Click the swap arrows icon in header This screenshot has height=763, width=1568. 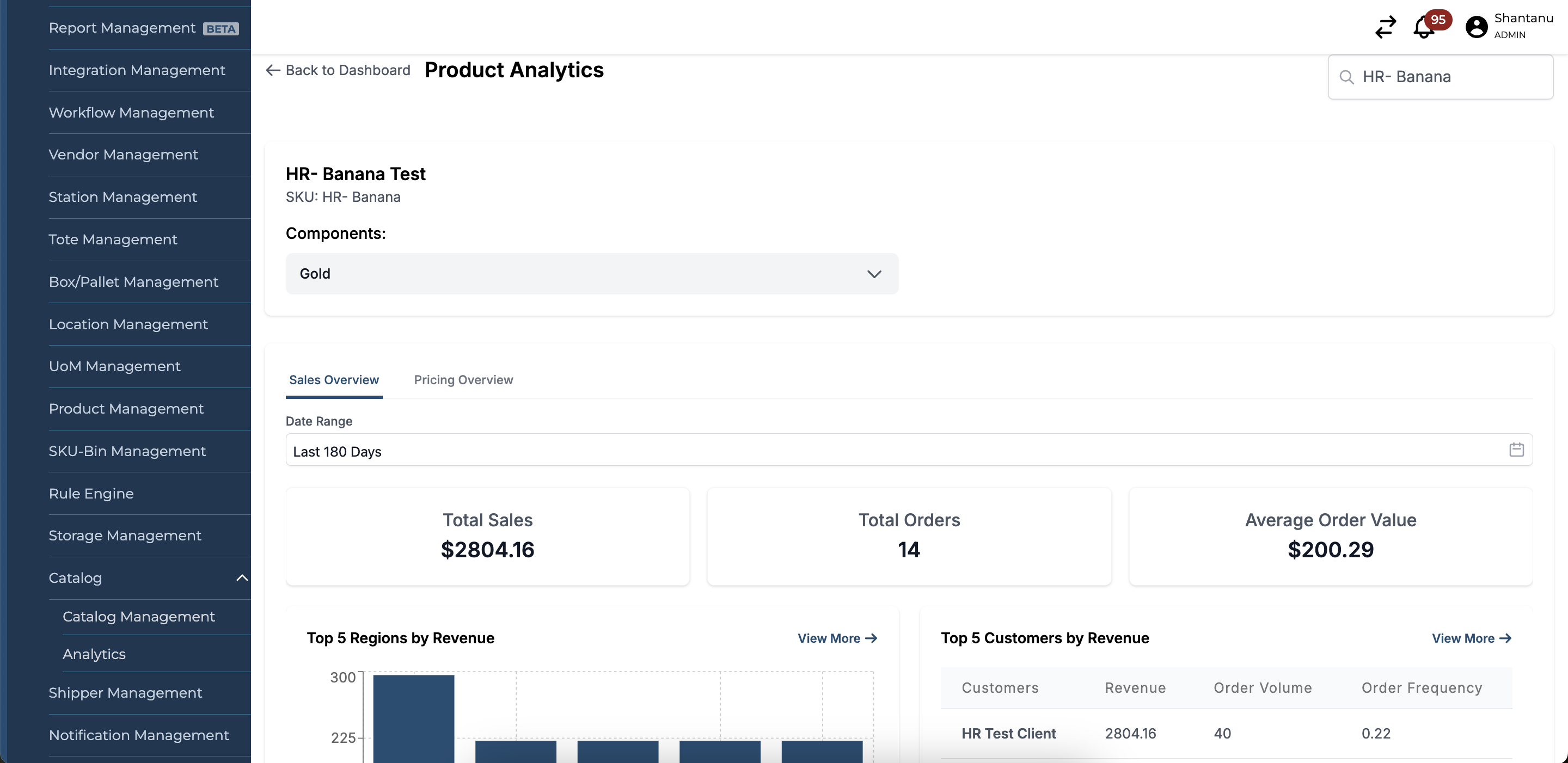[x=1386, y=27]
